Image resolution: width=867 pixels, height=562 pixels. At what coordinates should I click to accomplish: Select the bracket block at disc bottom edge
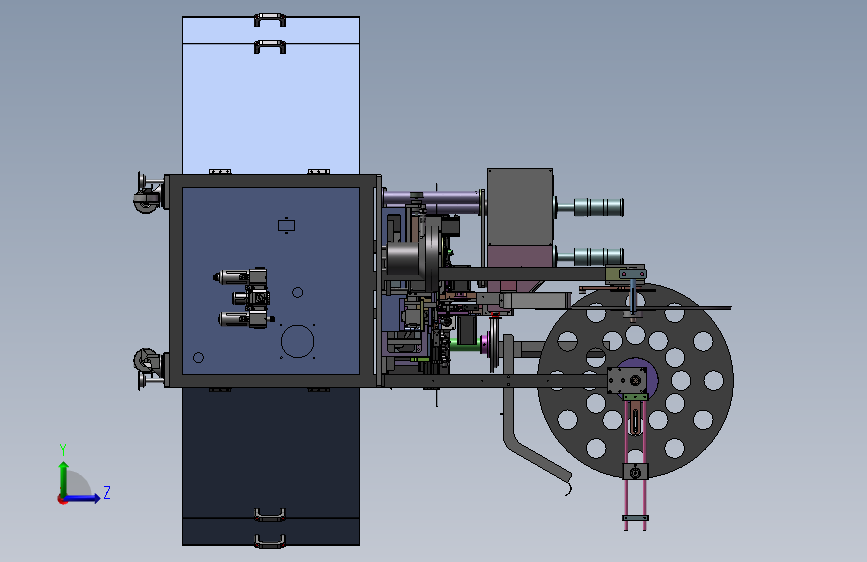click(x=635, y=472)
